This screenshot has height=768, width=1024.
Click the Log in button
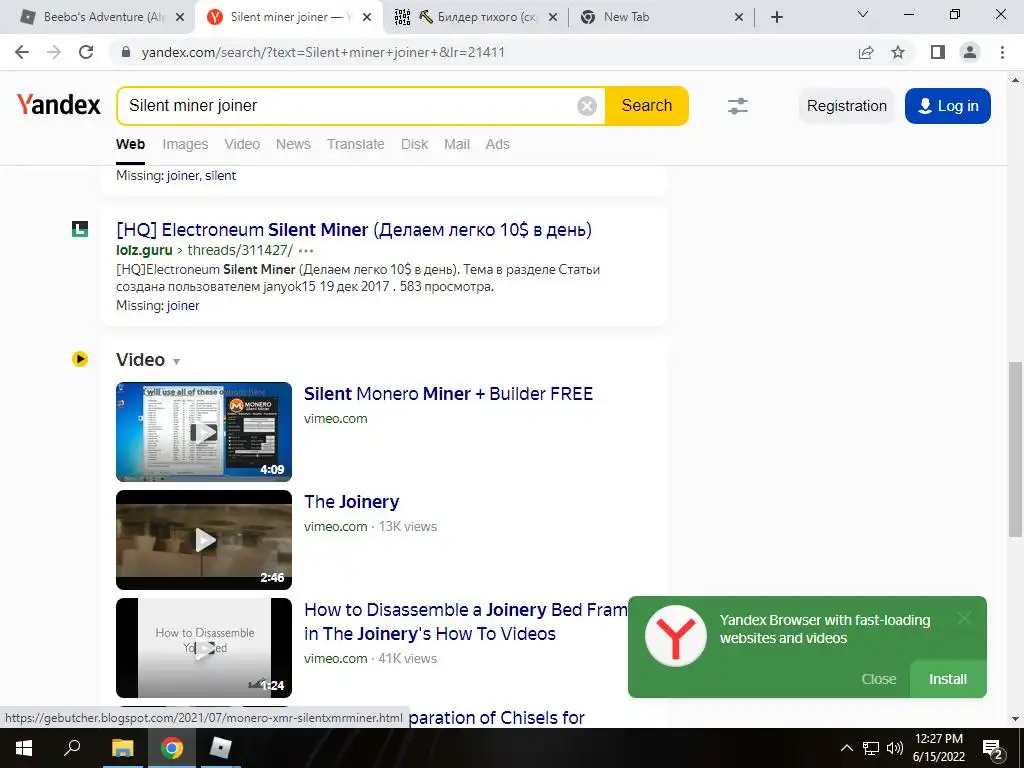pyautogui.click(x=948, y=106)
